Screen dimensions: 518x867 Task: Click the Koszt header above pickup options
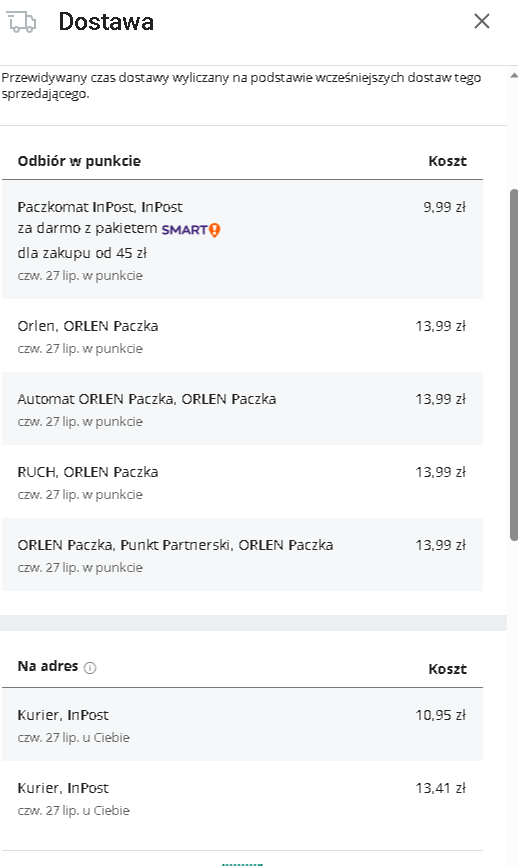(447, 161)
